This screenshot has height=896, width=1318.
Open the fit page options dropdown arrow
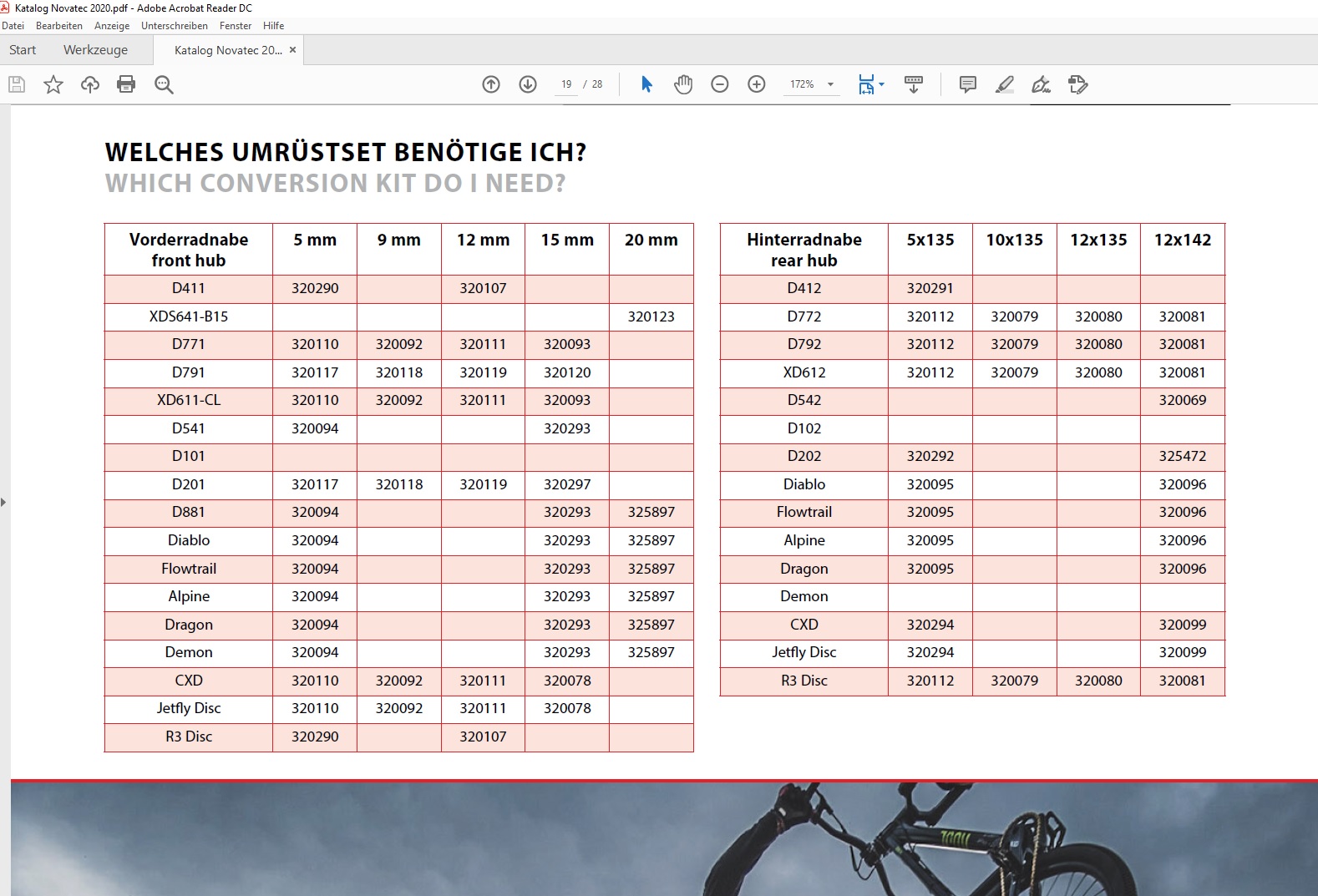(881, 84)
